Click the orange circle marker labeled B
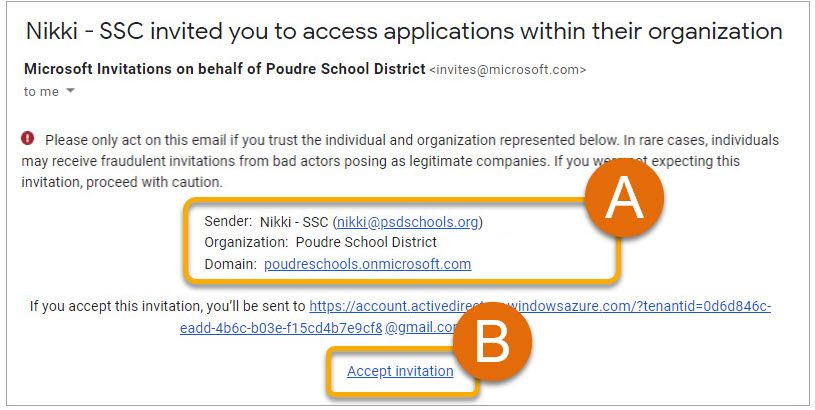 tap(492, 341)
